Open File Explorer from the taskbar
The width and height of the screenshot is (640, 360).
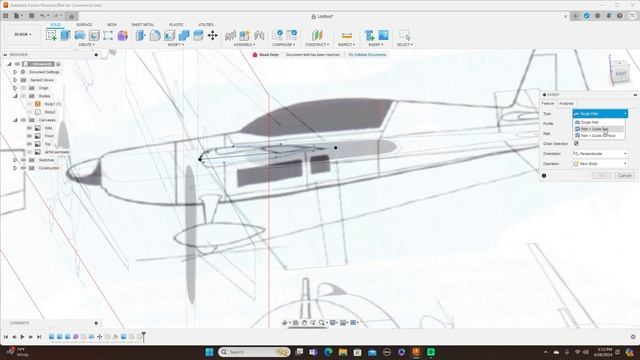343,352
